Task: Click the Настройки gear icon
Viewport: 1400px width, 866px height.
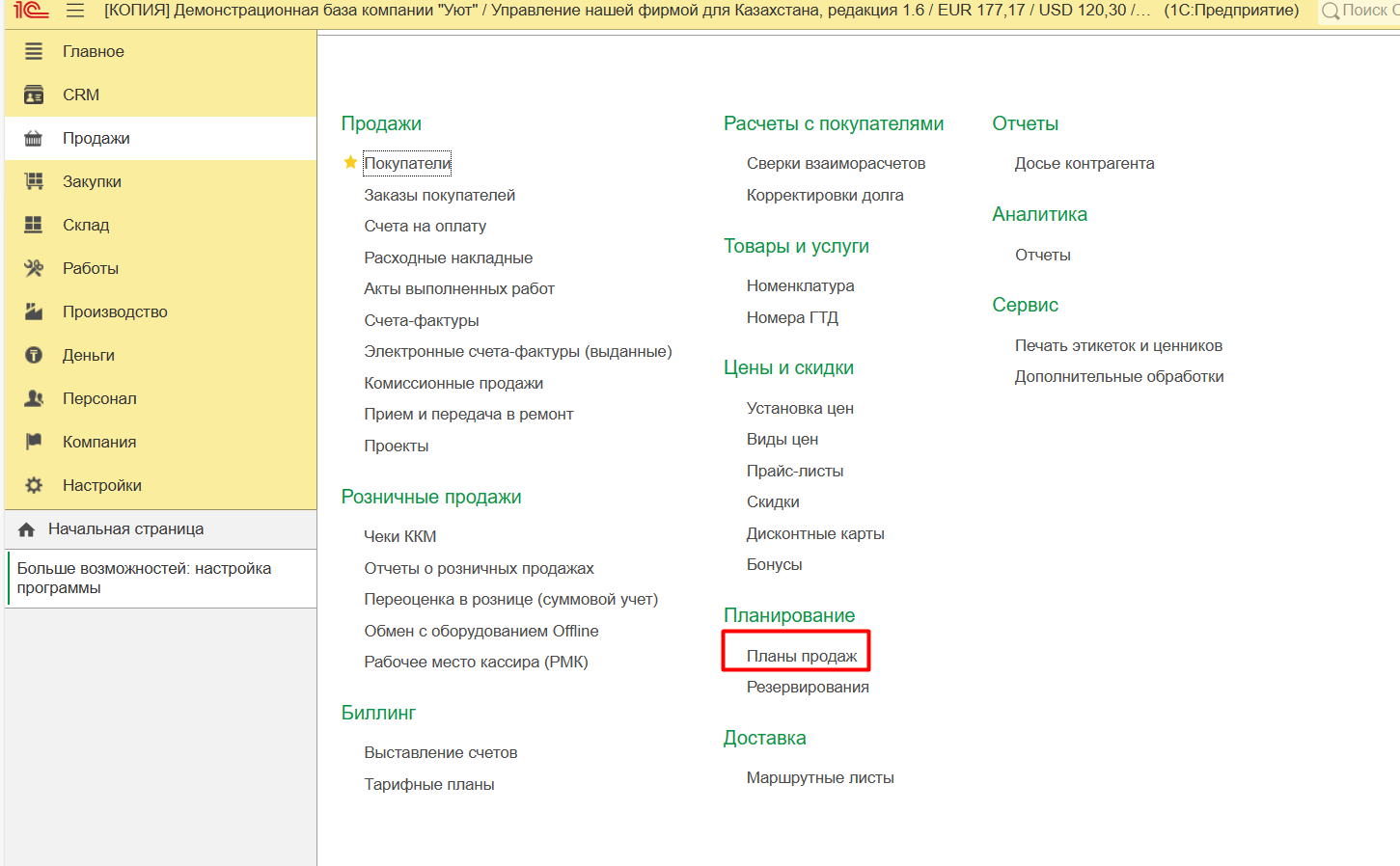Action: (34, 485)
